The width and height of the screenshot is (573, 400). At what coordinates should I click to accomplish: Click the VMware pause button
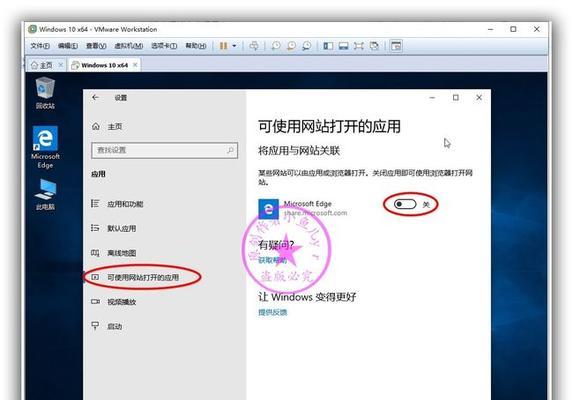pyautogui.click(x=223, y=46)
